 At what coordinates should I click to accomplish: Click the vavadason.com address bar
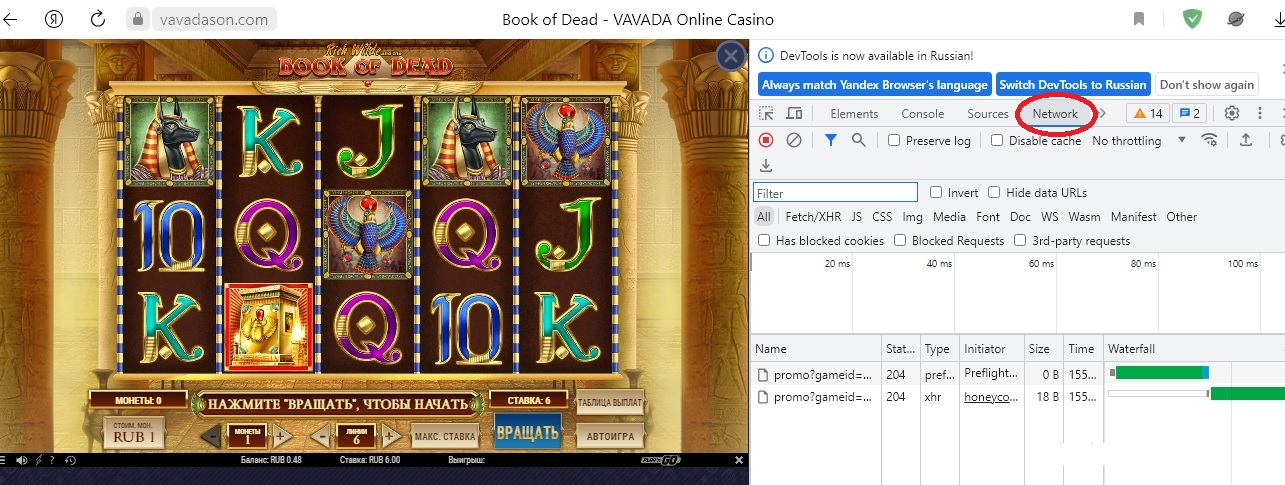point(214,19)
